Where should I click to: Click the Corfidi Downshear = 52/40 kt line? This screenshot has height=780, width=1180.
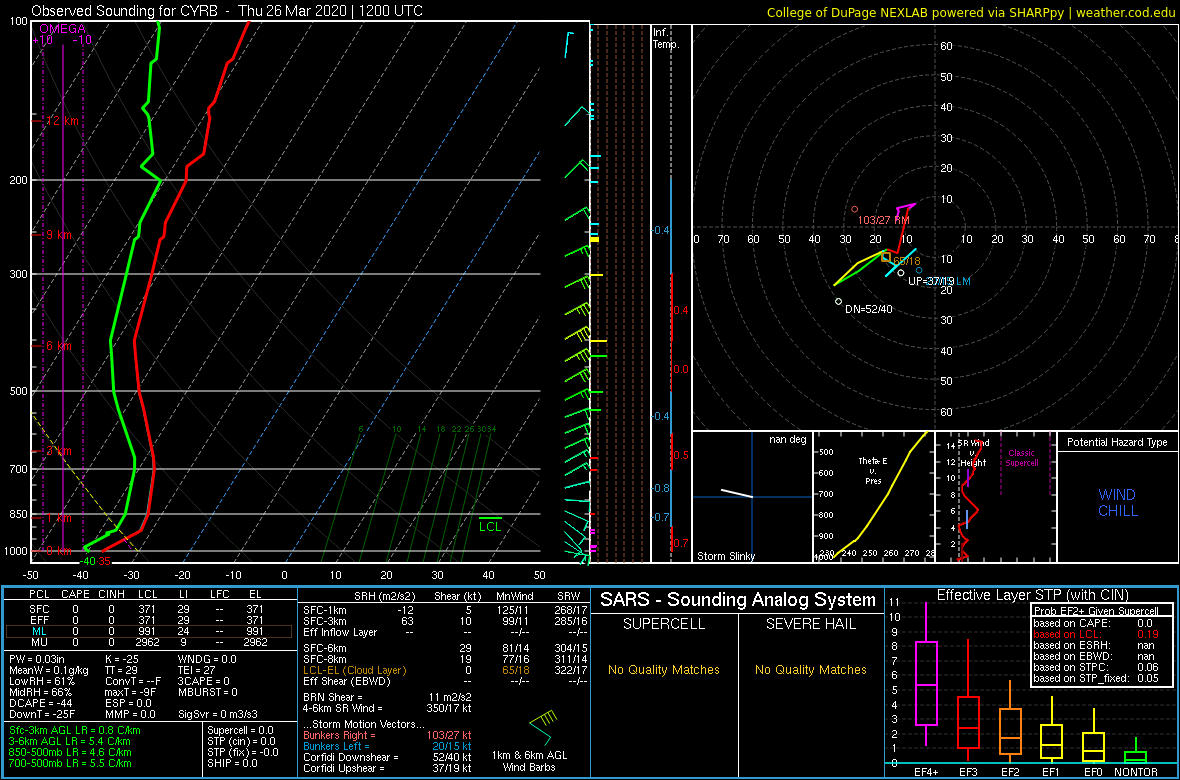[387, 757]
